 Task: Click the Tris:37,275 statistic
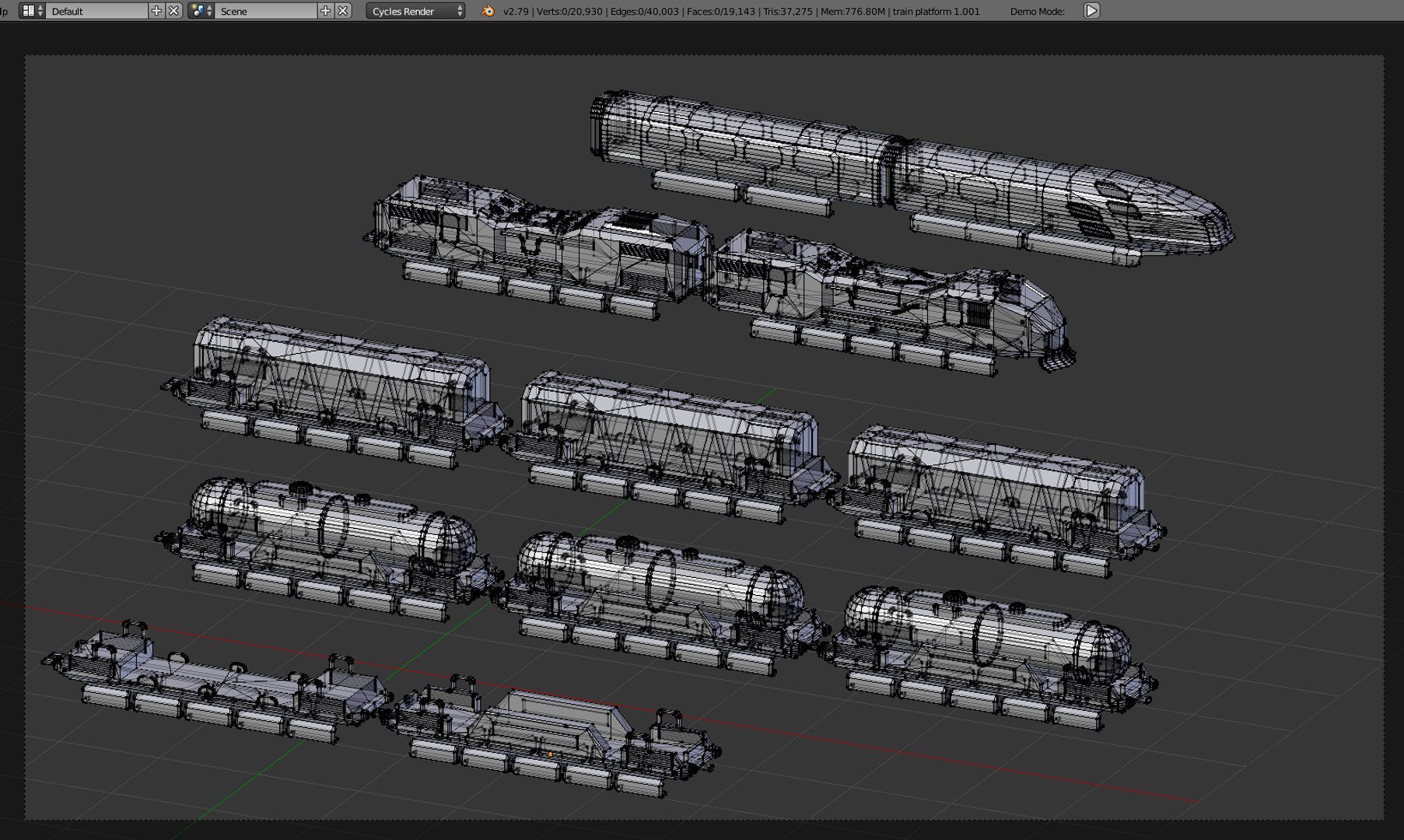788,12
